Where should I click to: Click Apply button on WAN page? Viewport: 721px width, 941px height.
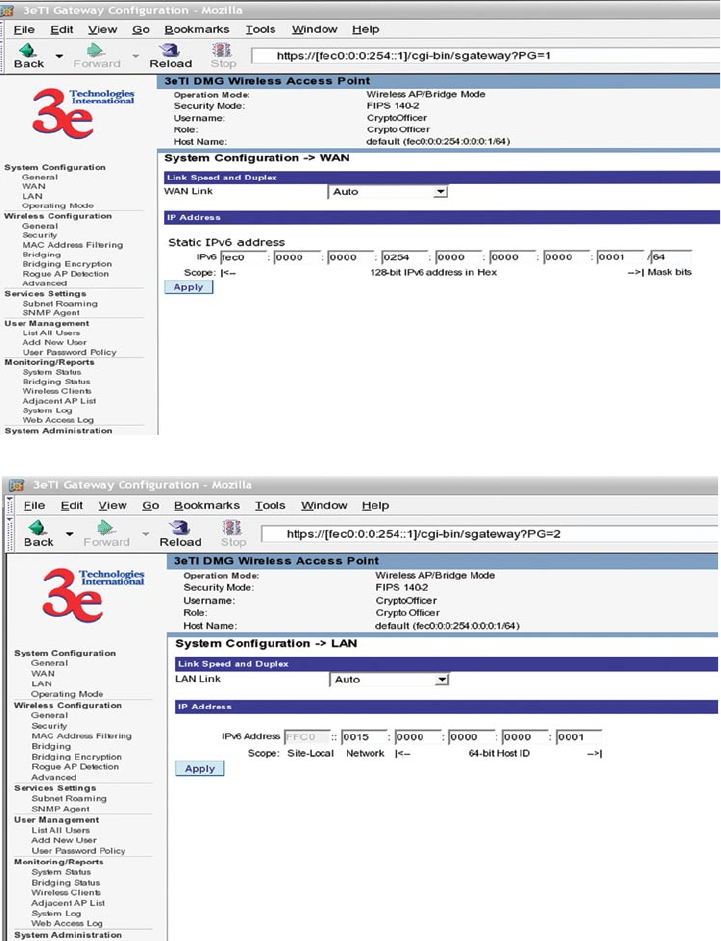click(x=189, y=287)
